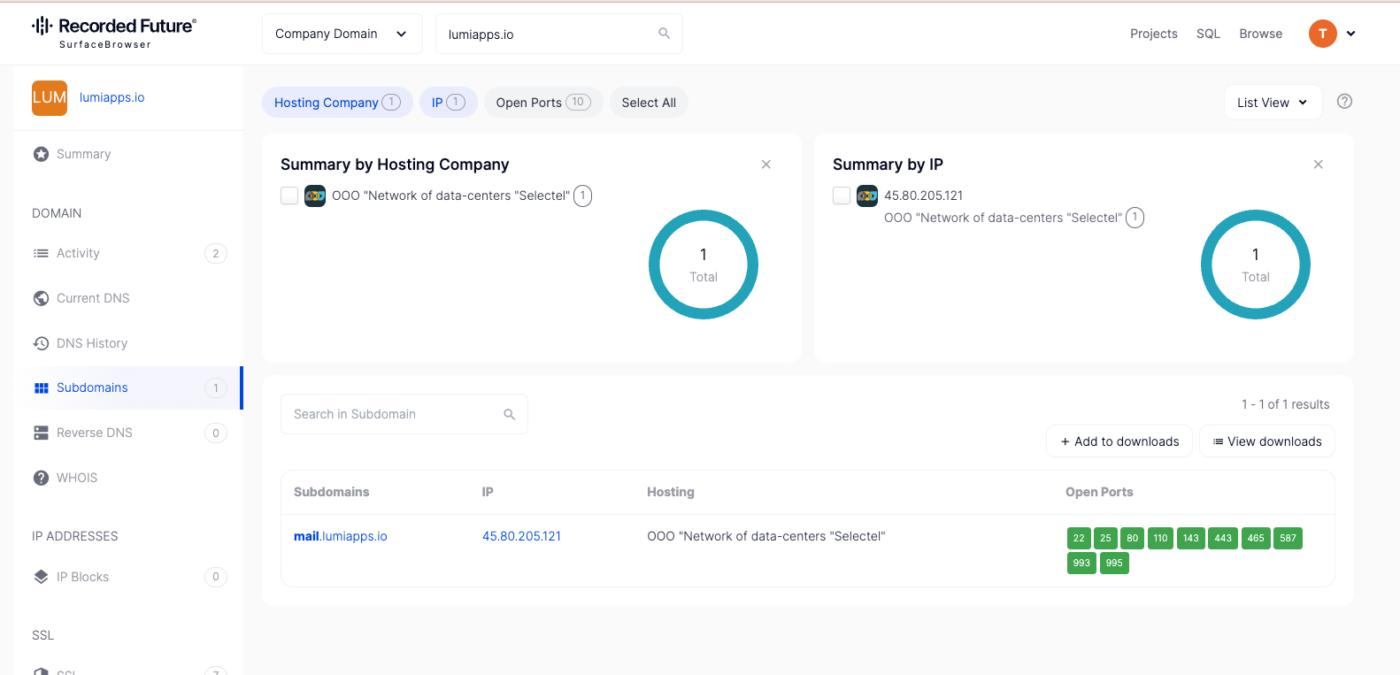Click the Activity list icon

coord(41,253)
